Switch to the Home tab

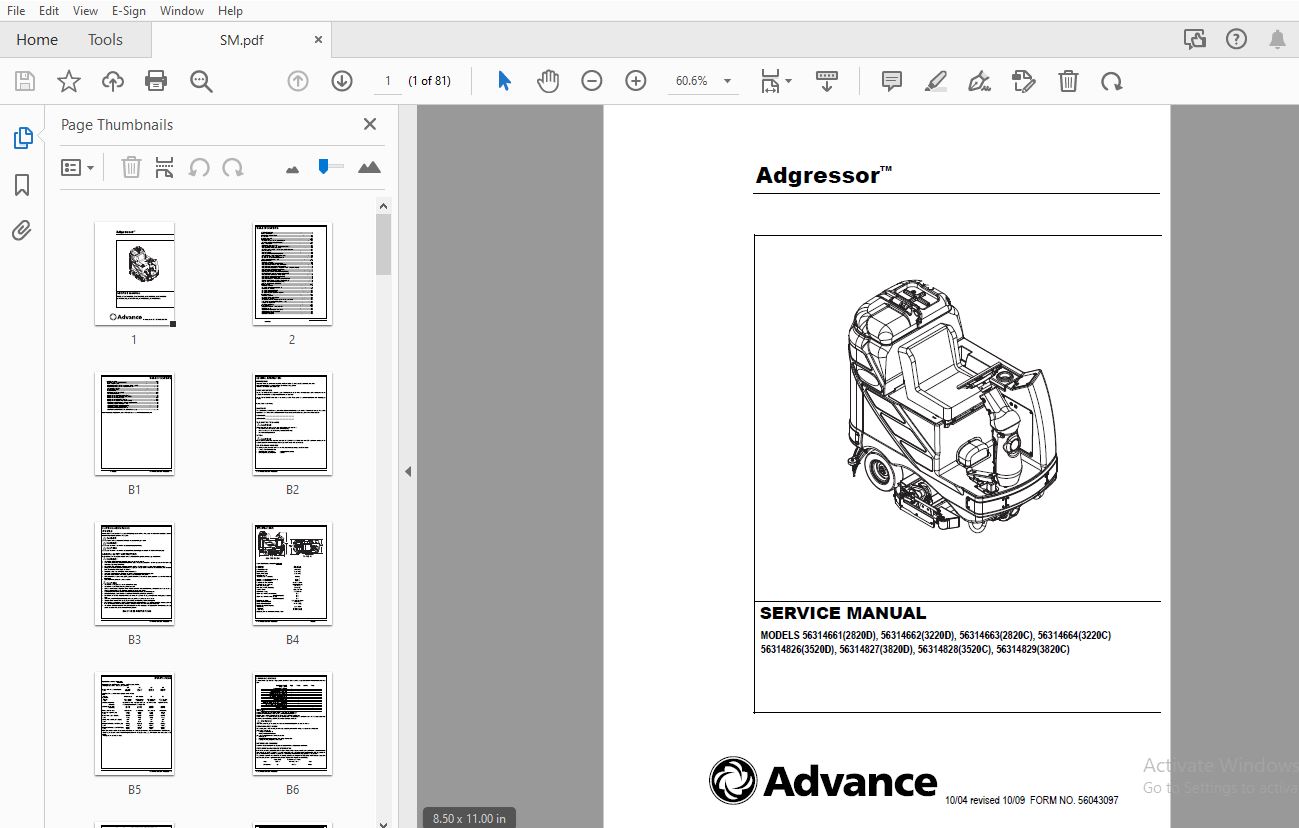[37, 40]
